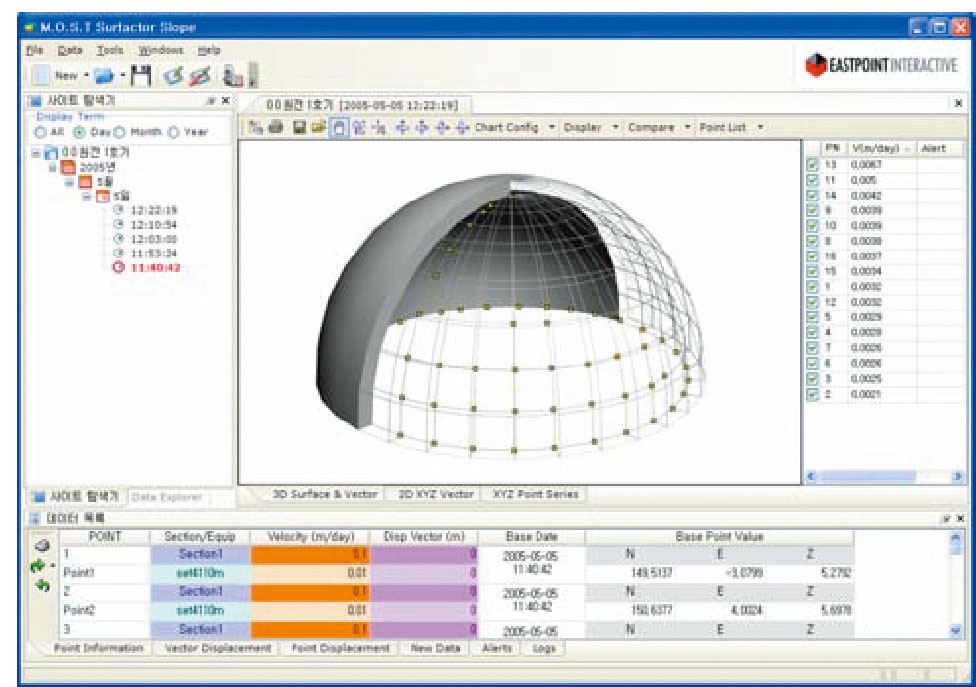This screenshot has width=976, height=687.
Task: Click the green undo arrow in data panel
Action: coord(43,585)
